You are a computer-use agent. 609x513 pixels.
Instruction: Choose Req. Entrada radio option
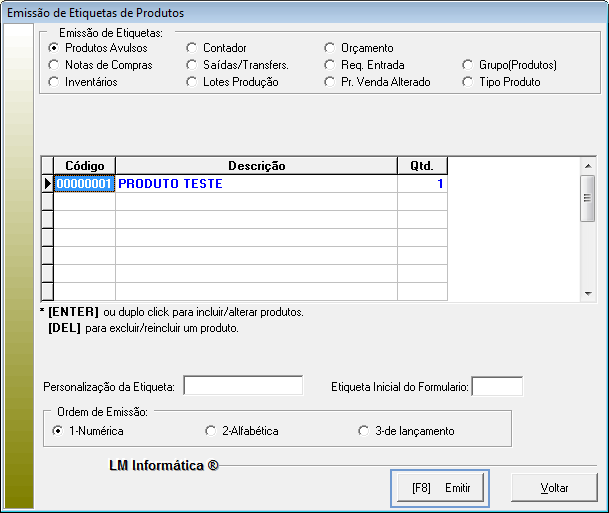pyautogui.click(x=331, y=65)
